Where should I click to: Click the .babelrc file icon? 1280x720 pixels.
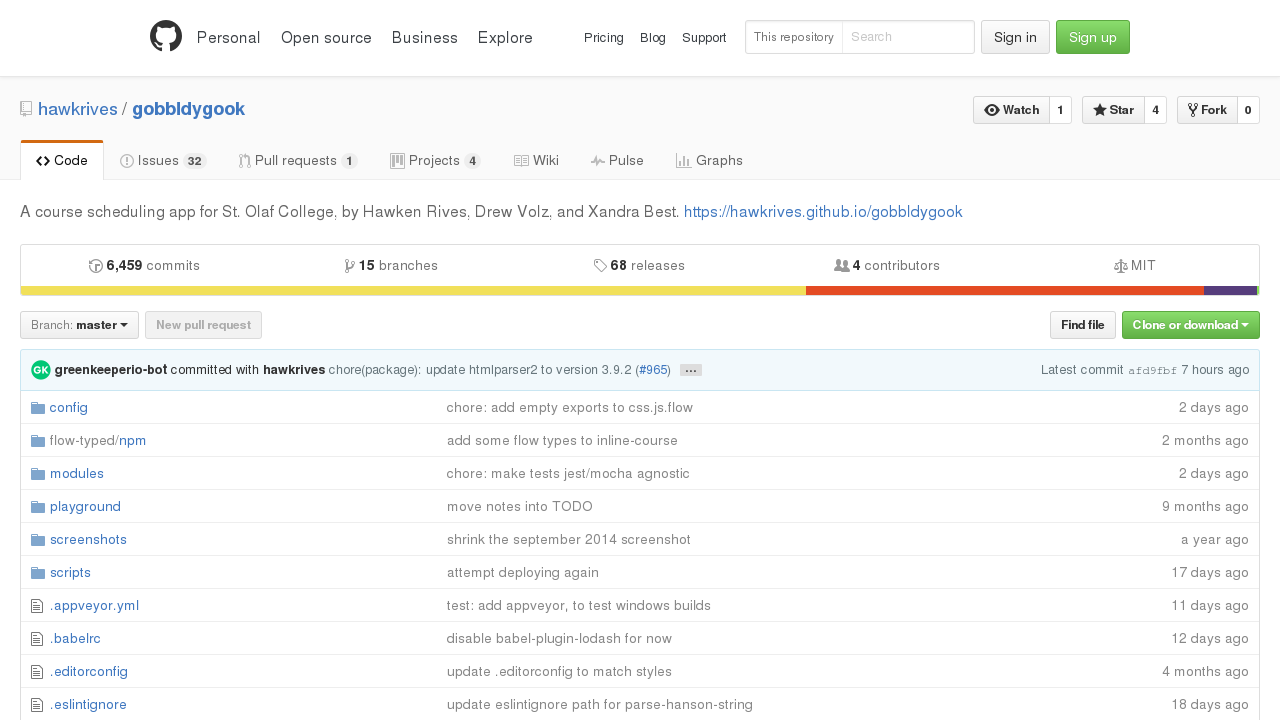(x=37, y=639)
